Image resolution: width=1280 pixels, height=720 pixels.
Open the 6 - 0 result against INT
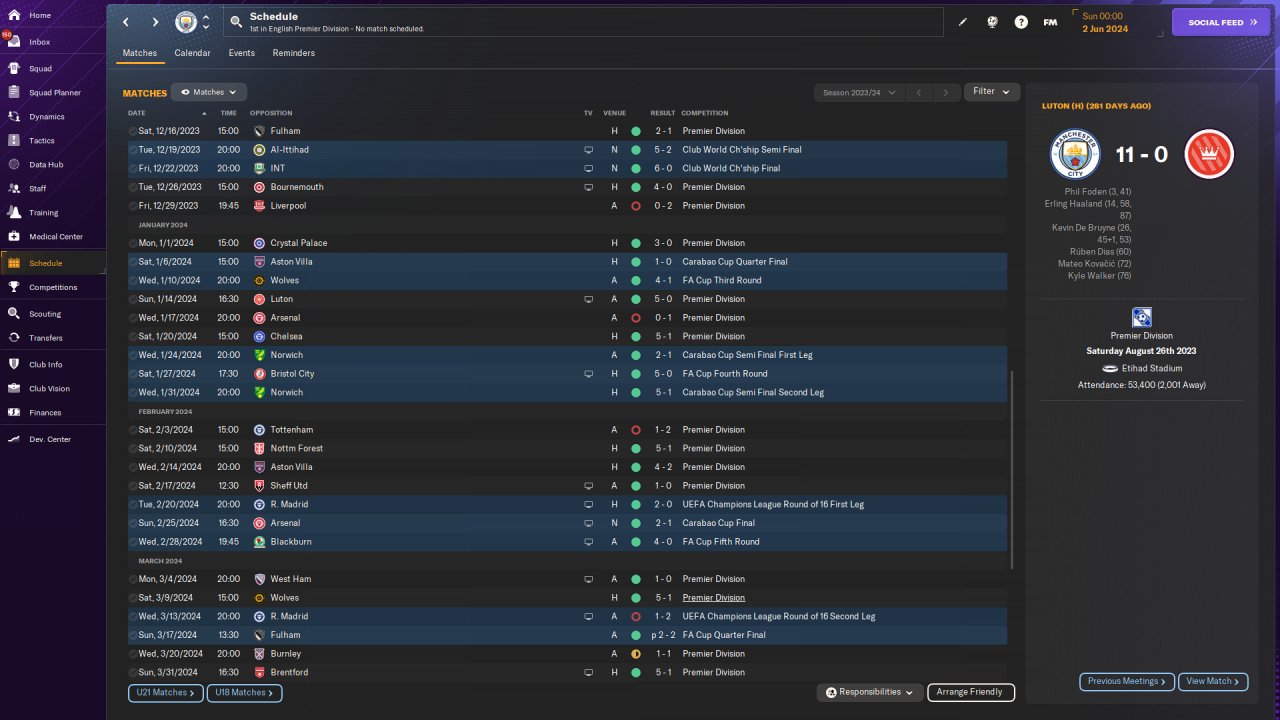point(663,168)
